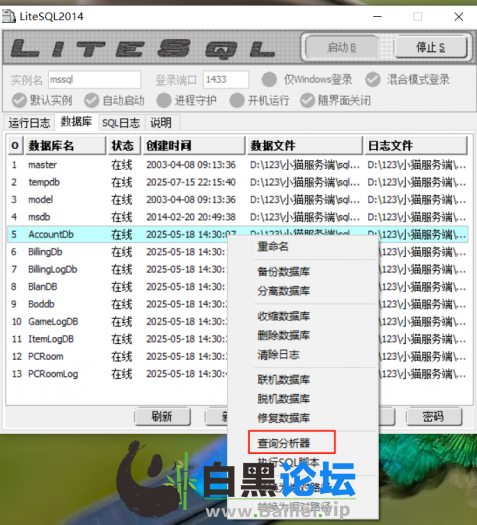Image resolution: width=477 pixels, height=525 pixels.
Task: Click the 登录端口 input field
Action: [x=226, y=80]
